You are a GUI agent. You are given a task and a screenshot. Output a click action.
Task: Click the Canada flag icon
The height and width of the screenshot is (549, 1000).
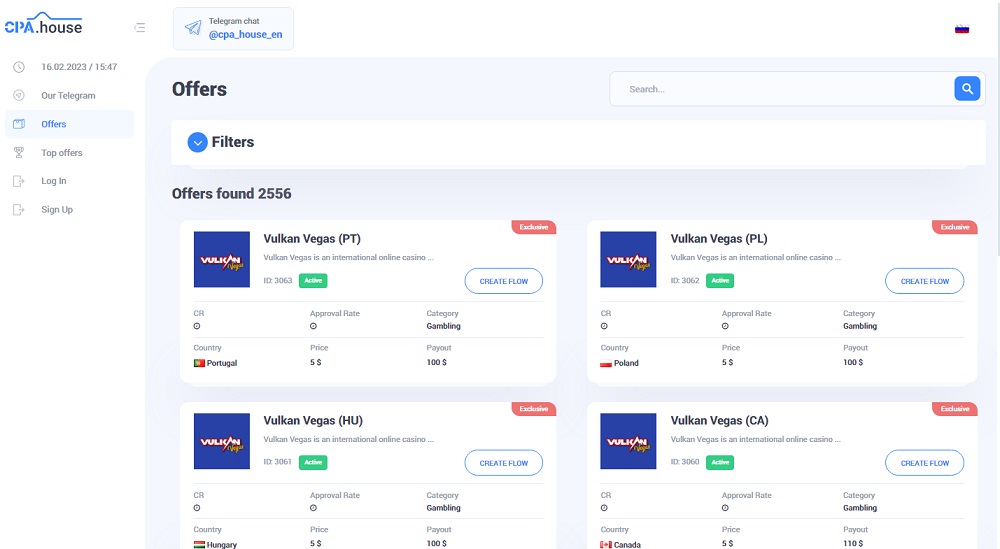coord(606,545)
